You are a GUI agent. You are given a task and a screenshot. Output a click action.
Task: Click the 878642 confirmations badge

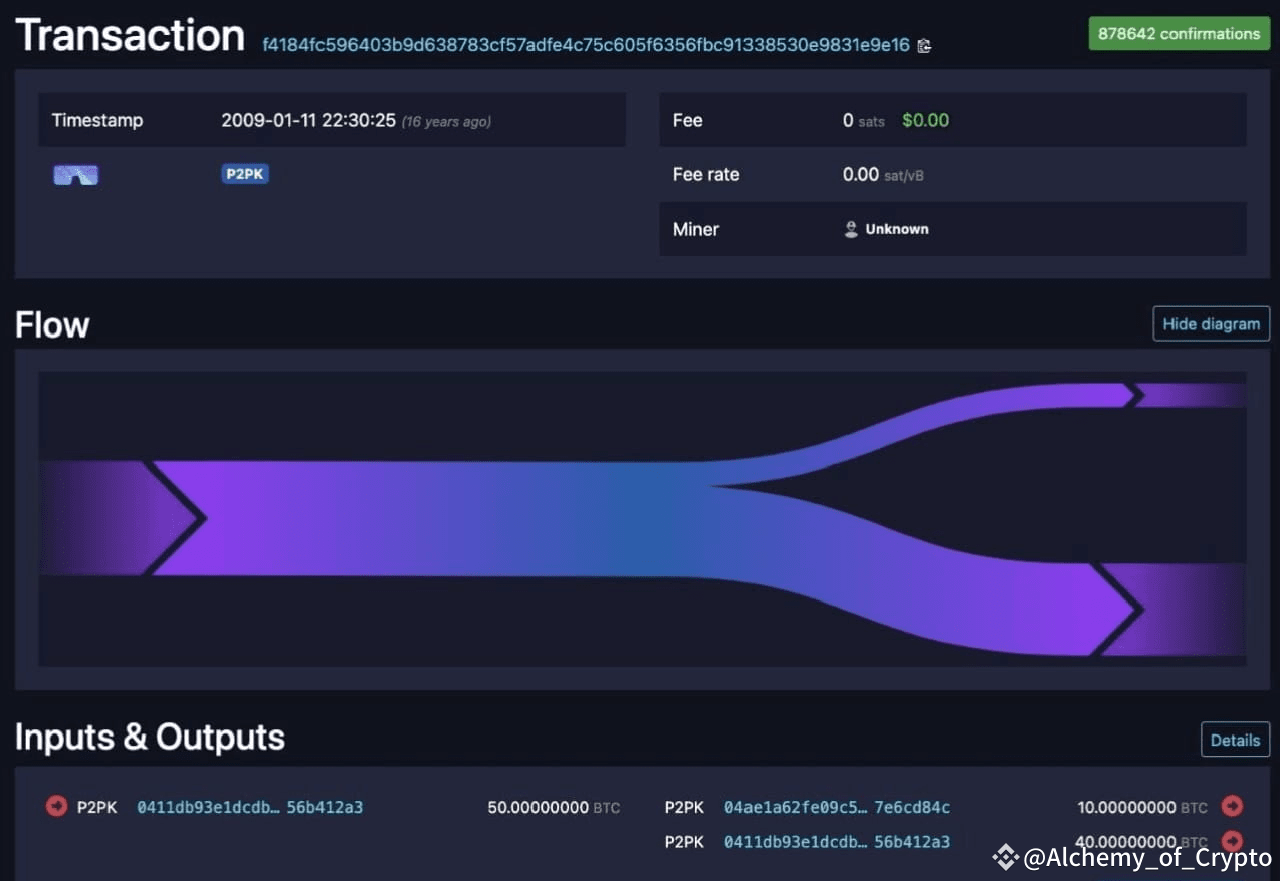(x=1178, y=33)
